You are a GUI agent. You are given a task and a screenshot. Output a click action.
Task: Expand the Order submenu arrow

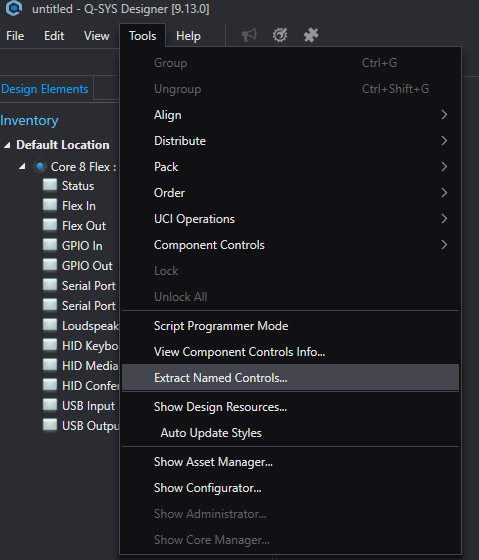pyautogui.click(x=444, y=193)
